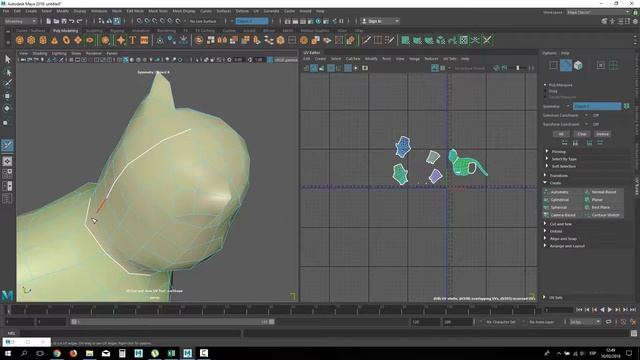Open the Workspace Maya Classic dropdown
Viewport: 640px width, 360px height.
598,12
